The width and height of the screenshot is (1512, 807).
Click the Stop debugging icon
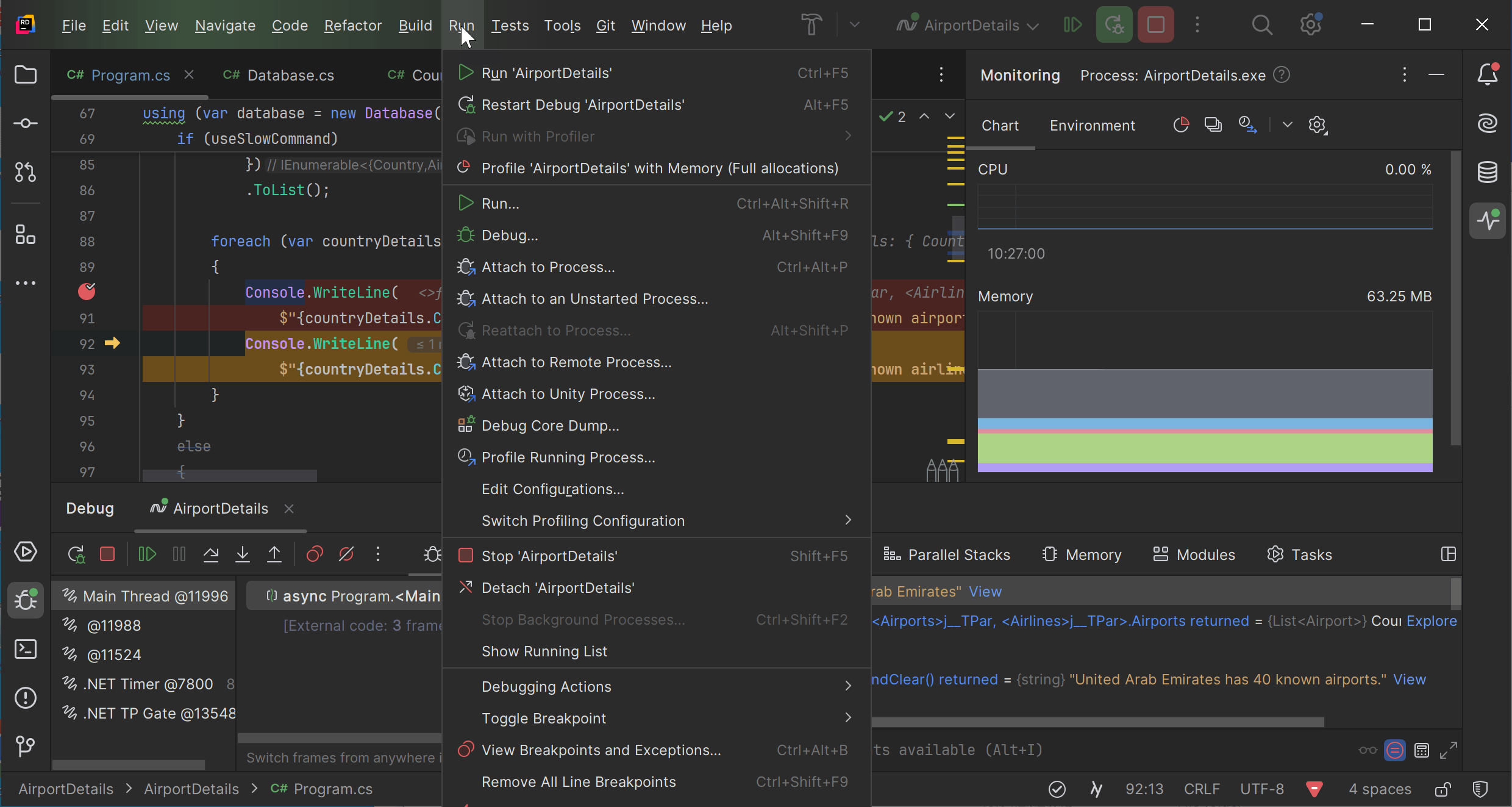pos(109,554)
